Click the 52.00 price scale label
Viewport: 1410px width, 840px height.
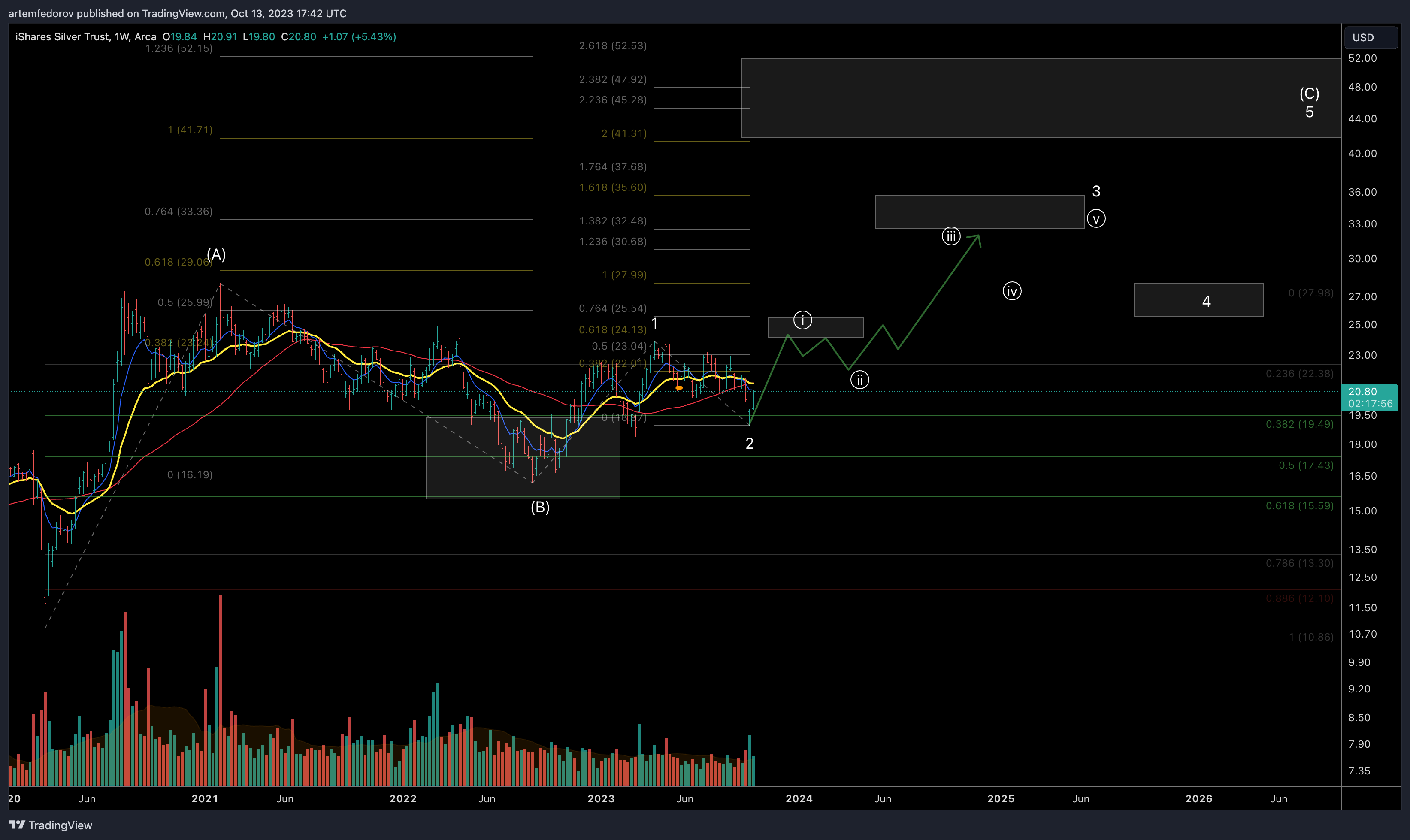(1362, 58)
